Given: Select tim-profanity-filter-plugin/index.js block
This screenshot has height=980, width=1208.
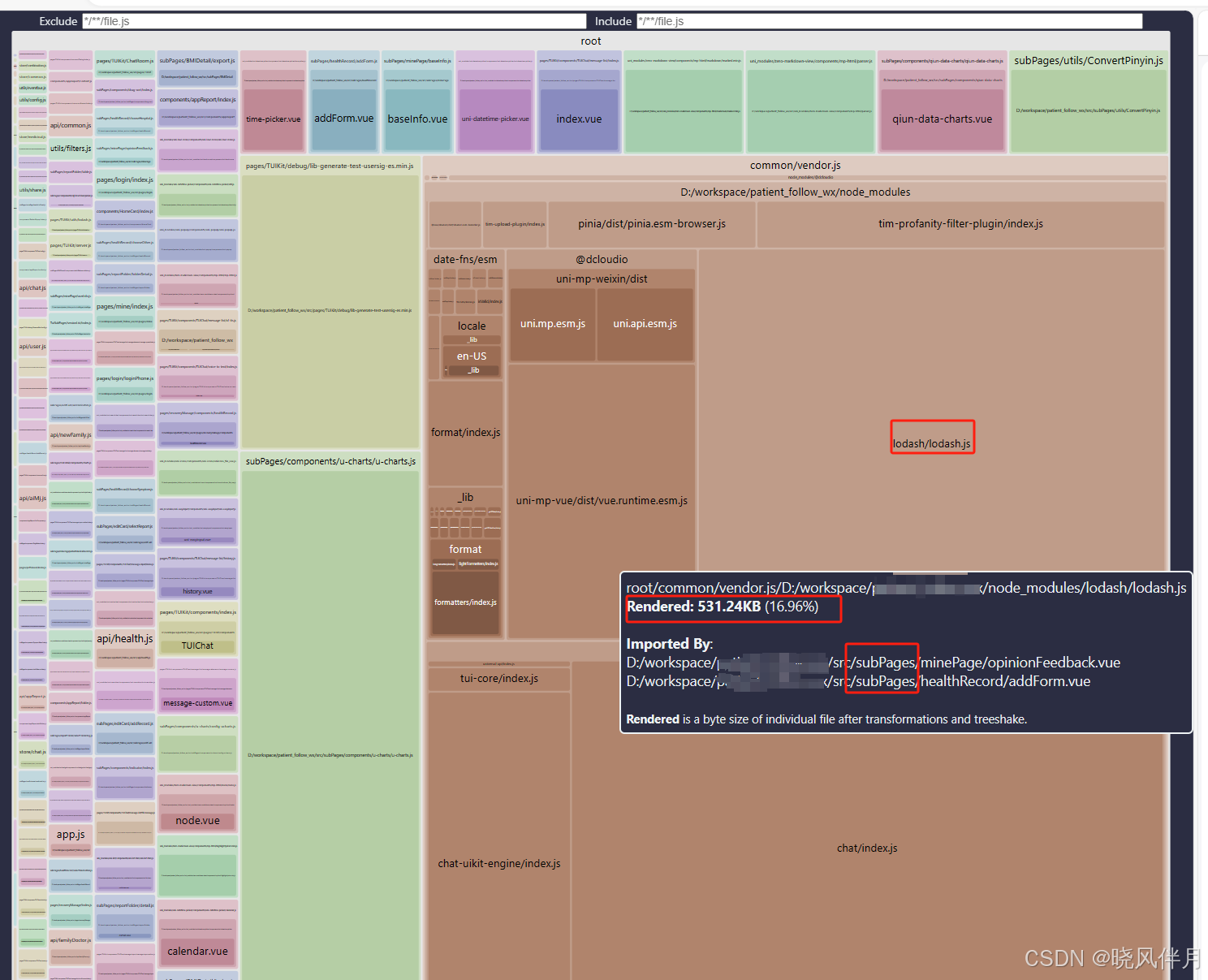Looking at the screenshot, I should [x=960, y=224].
